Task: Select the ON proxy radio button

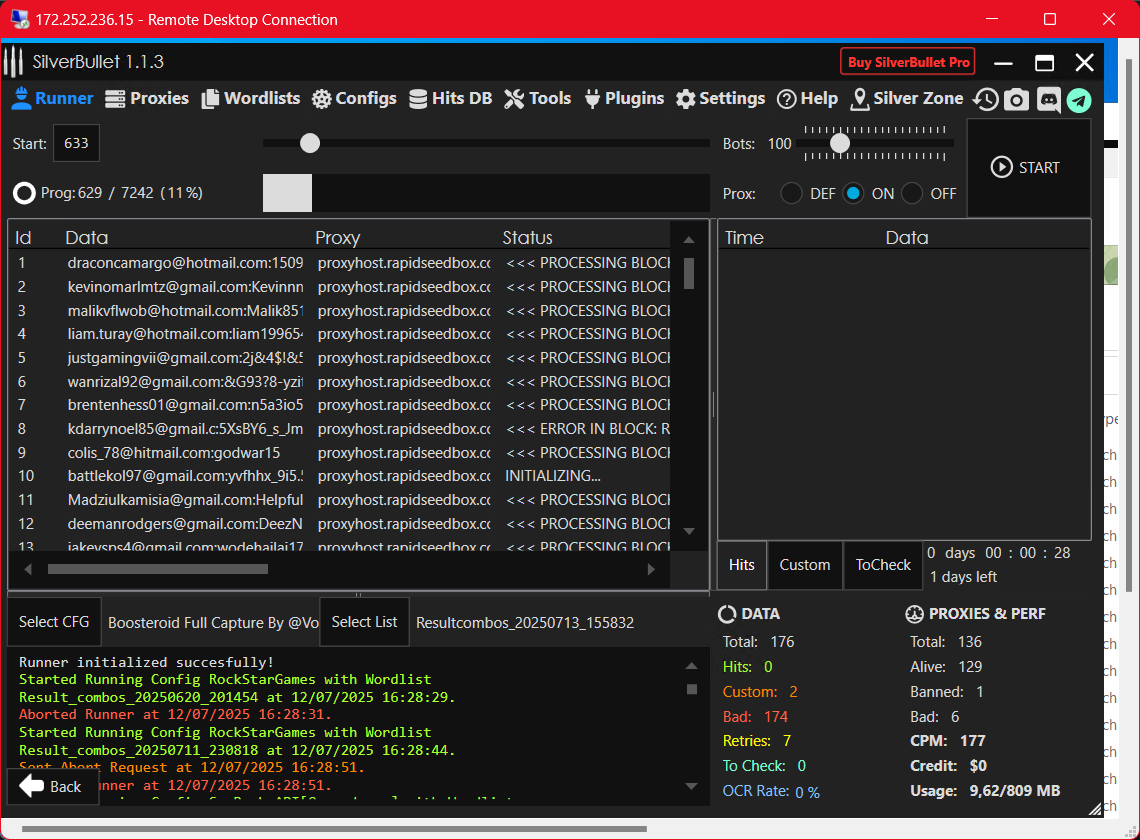Action: pyautogui.click(x=853, y=194)
